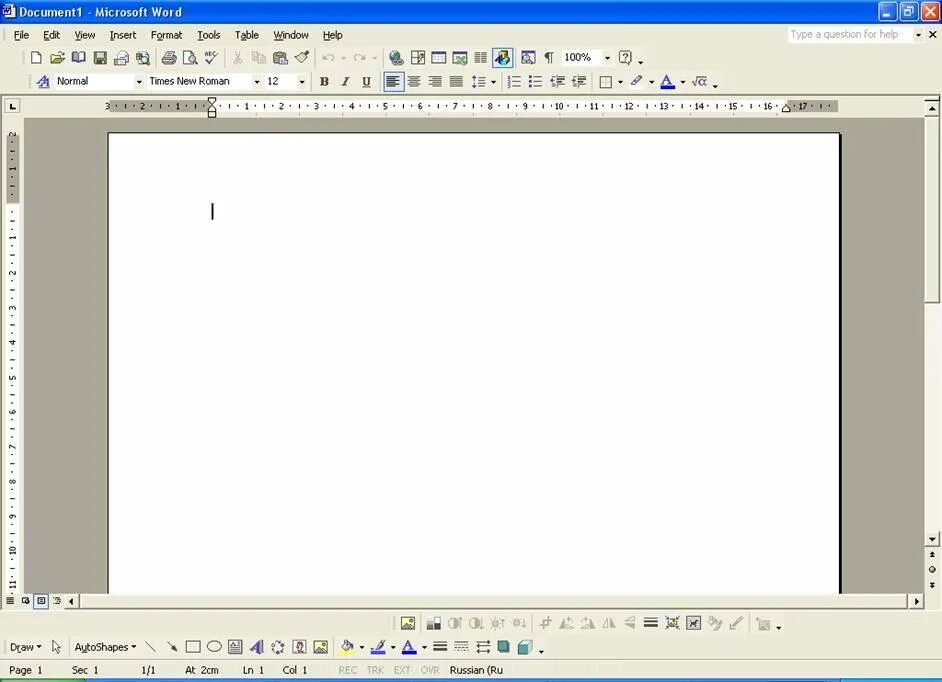Click the Russian language status bar entry
Image resolution: width=942 pixels, height=682 pixels.
(x=476, y=670)
